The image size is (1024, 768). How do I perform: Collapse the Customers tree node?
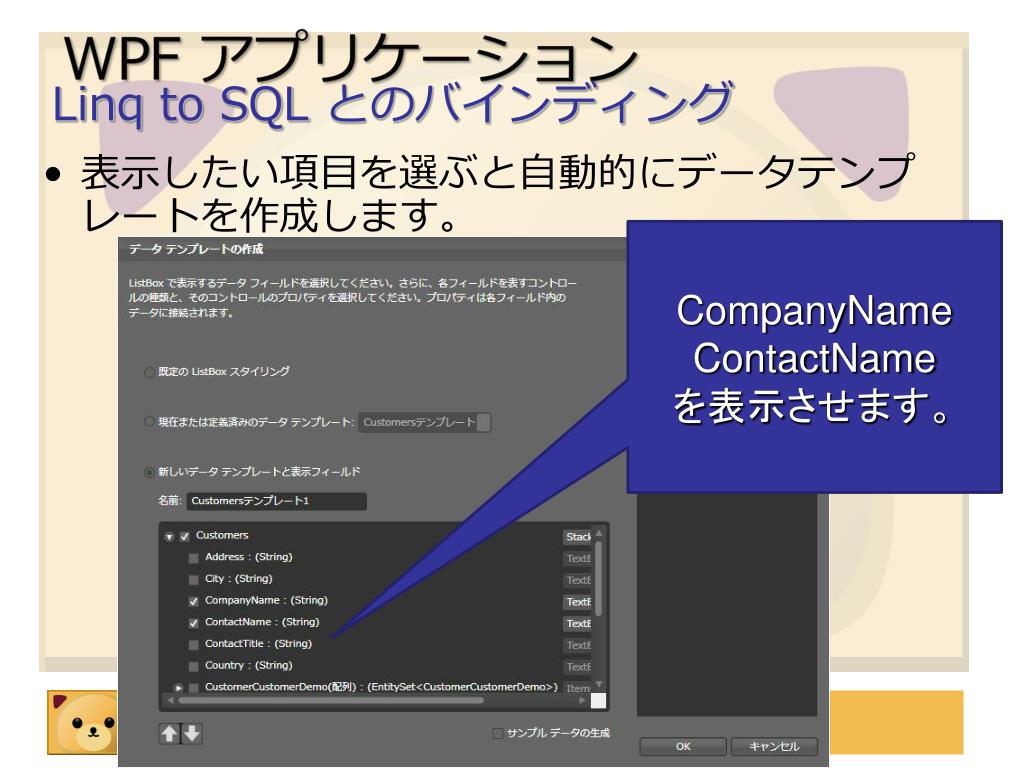point(169,537)
